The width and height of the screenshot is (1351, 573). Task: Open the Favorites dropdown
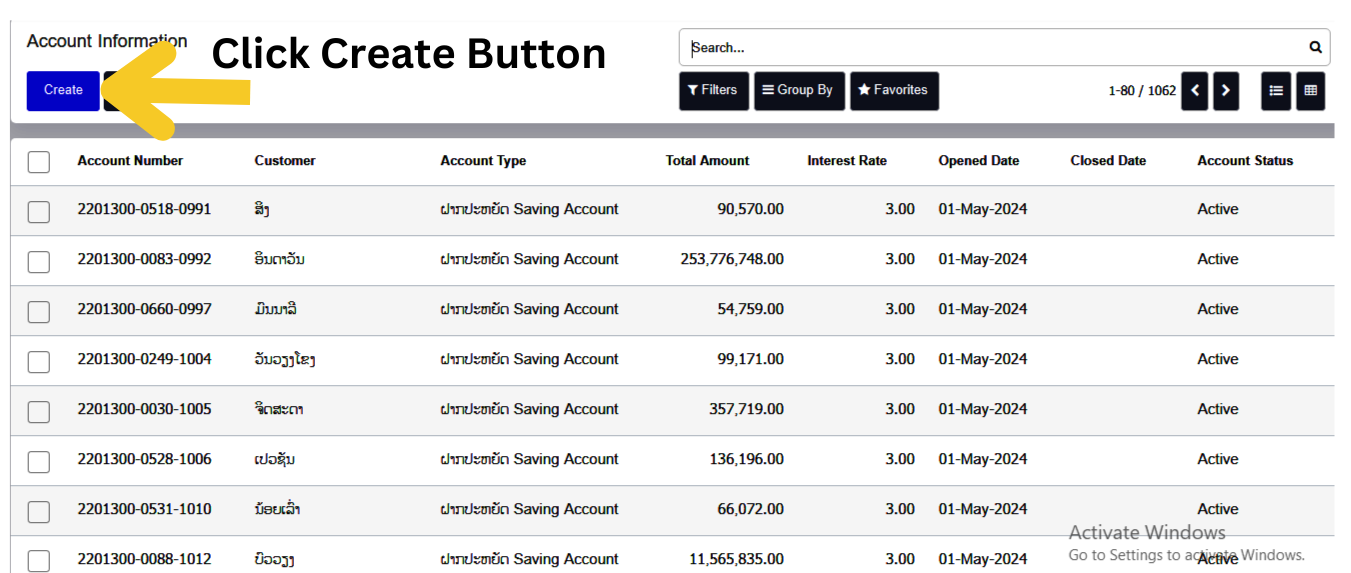tap(893, 90)
